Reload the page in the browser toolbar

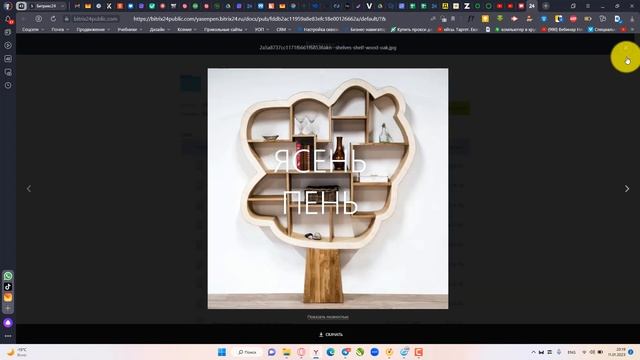pos(53,19)
